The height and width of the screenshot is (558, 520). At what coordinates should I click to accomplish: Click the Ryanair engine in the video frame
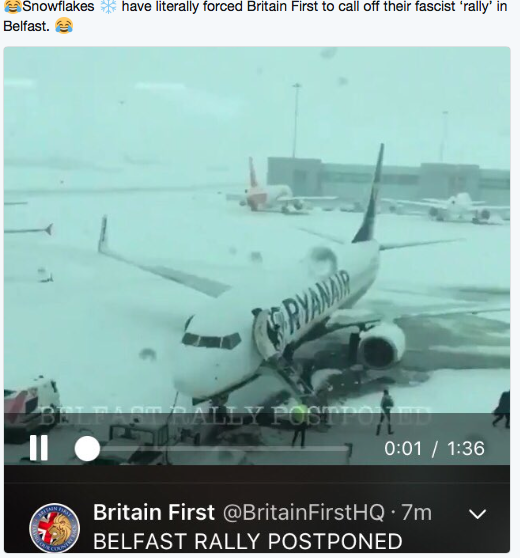[382, 347]
